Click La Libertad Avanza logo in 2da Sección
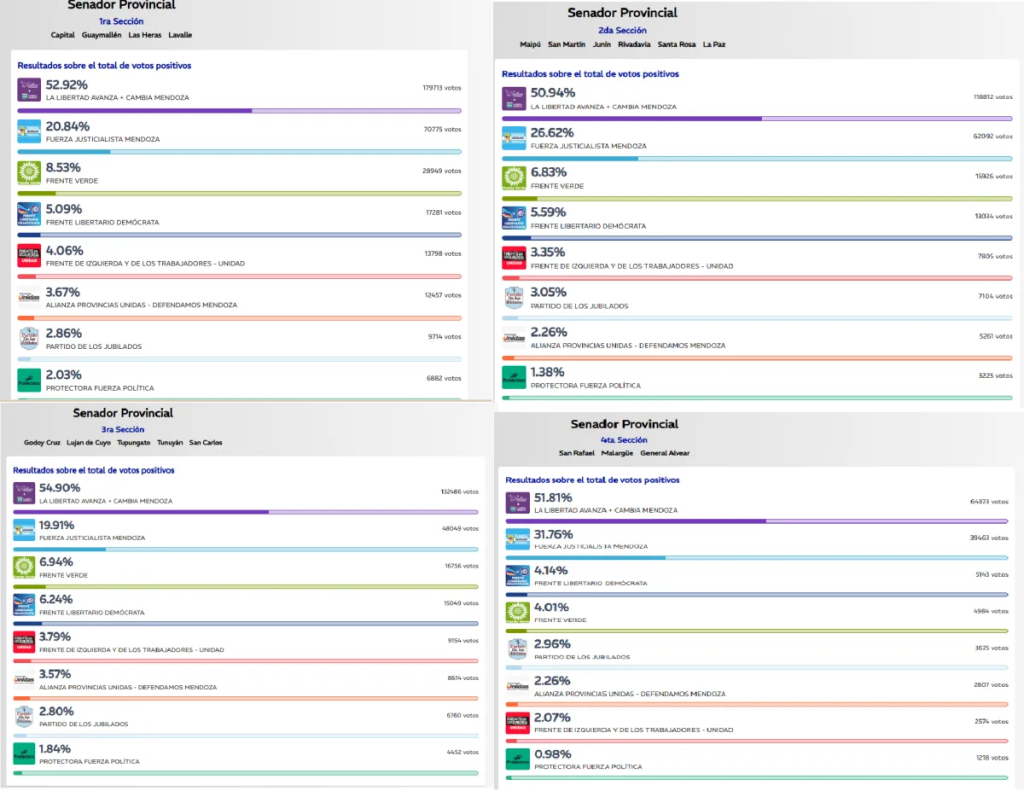 514,99
